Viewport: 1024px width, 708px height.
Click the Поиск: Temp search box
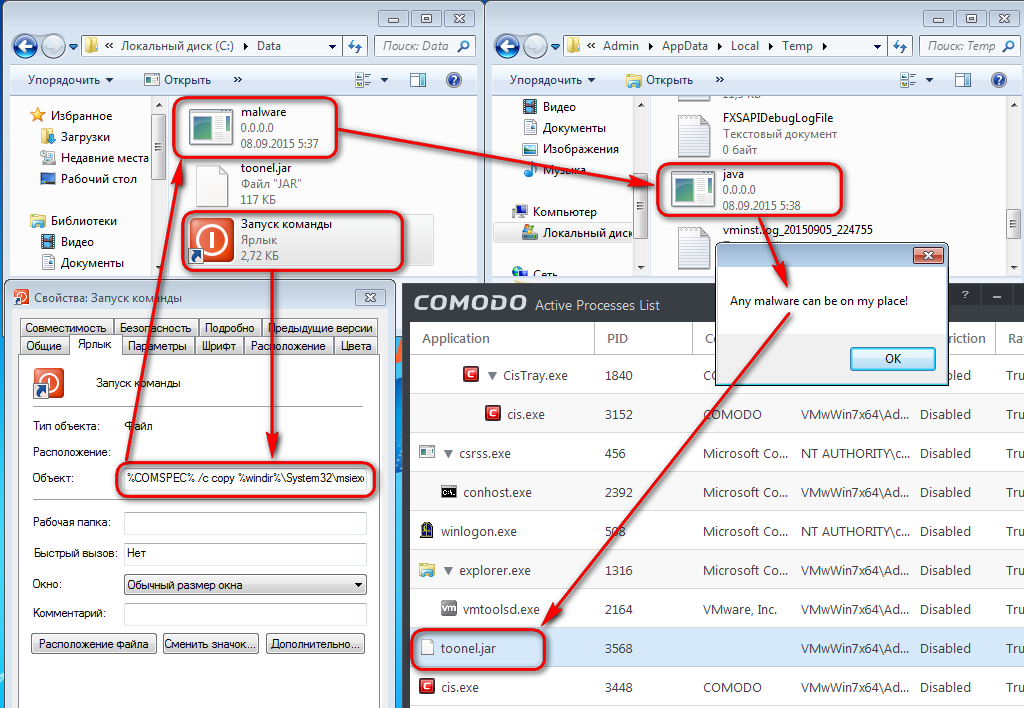tap(969, 46)
